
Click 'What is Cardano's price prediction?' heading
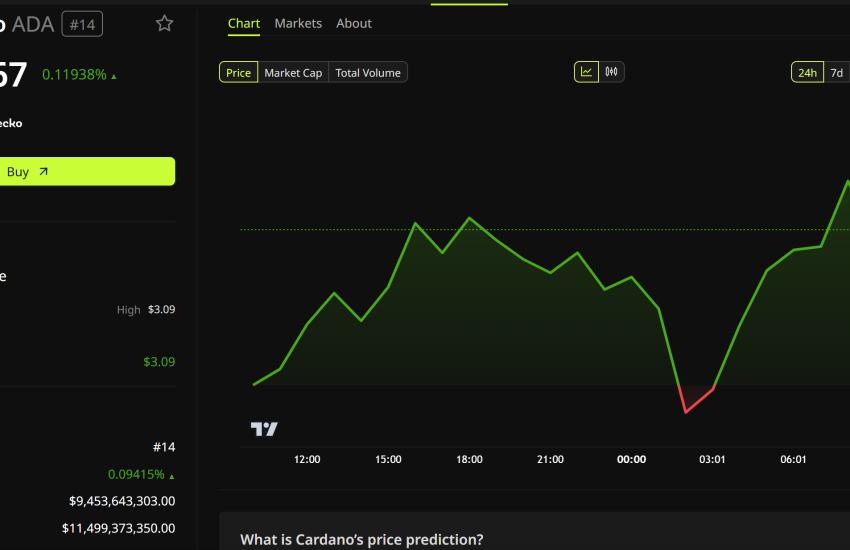362,540
